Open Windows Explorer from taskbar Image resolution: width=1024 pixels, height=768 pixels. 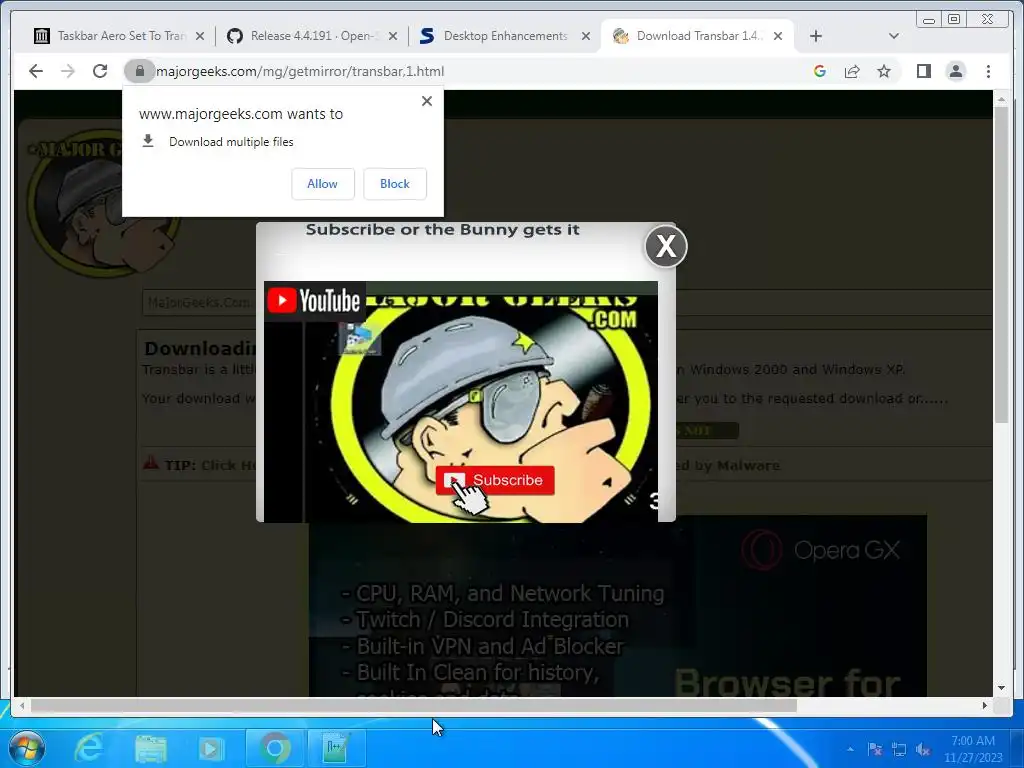point(151,748)
